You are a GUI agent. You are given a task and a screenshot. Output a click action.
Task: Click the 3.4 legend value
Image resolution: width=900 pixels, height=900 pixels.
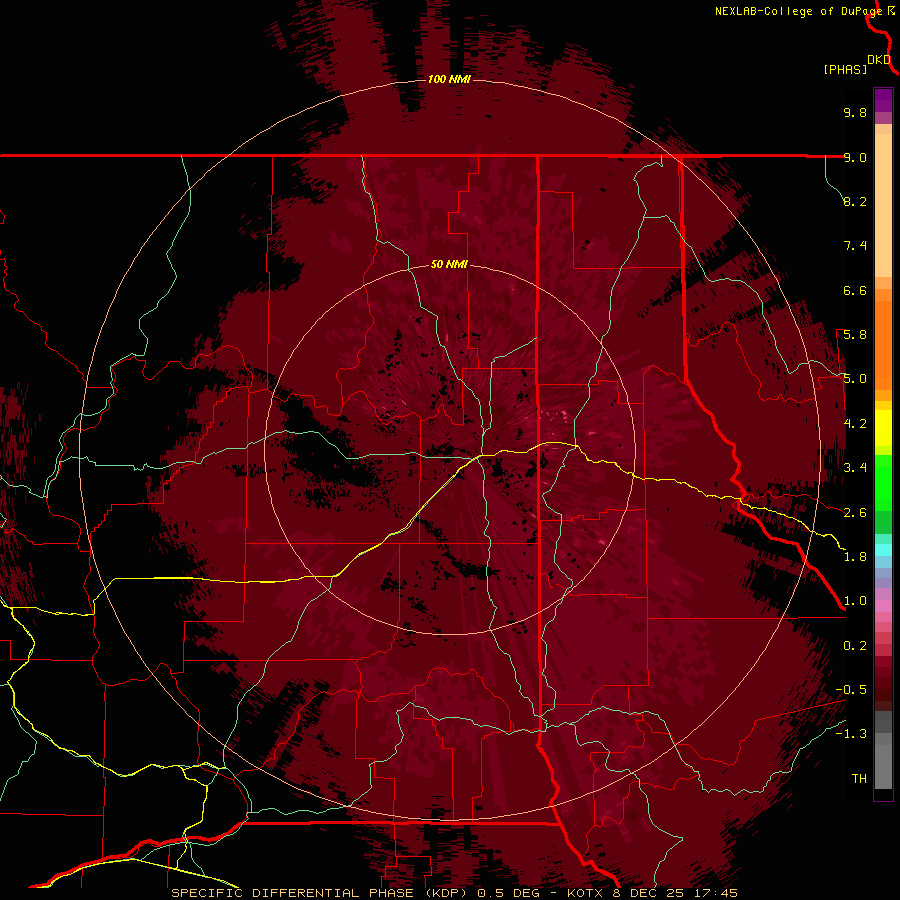point(855,468)
